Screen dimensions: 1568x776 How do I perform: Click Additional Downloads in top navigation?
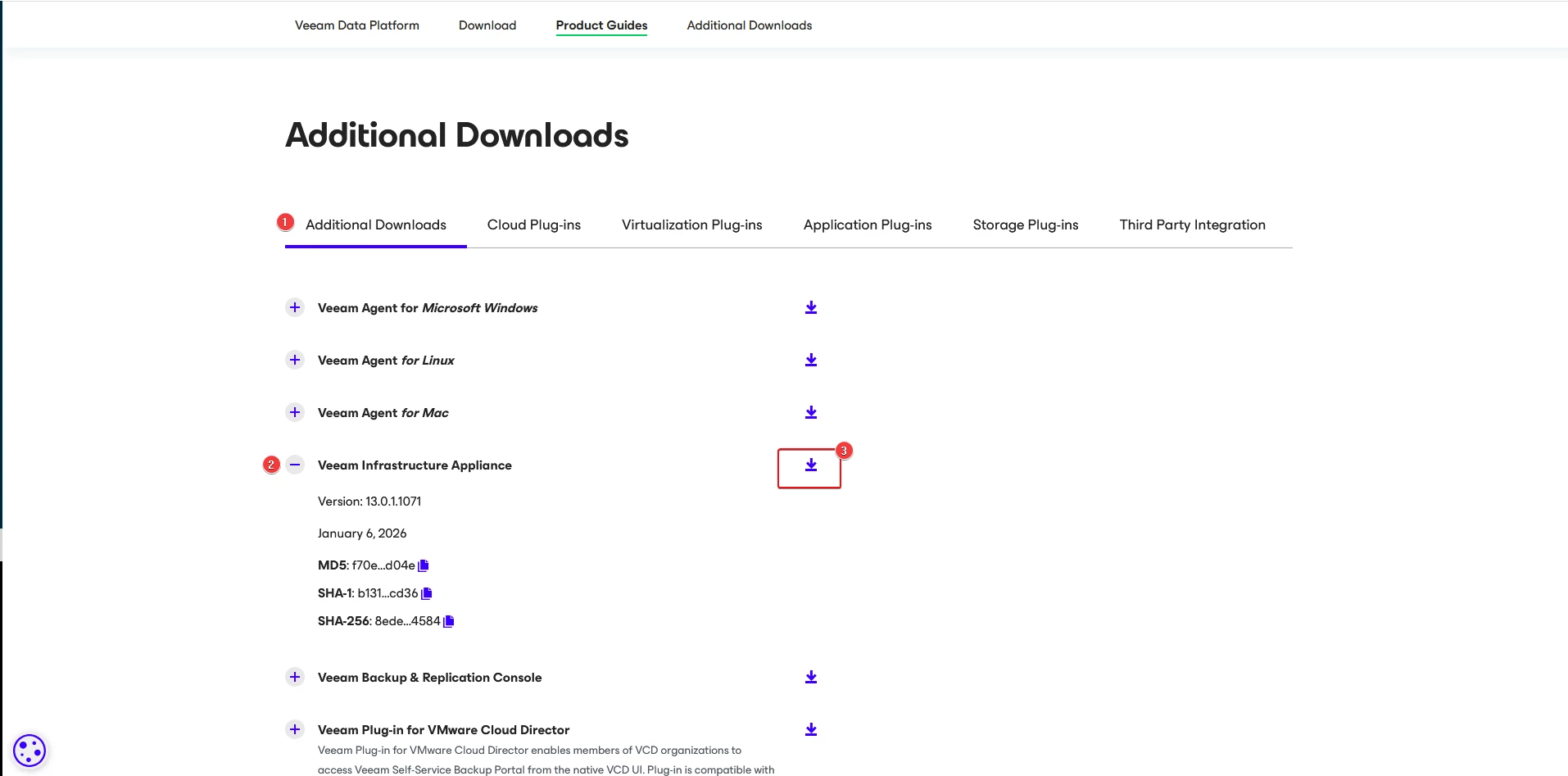(x=750, y=25)
